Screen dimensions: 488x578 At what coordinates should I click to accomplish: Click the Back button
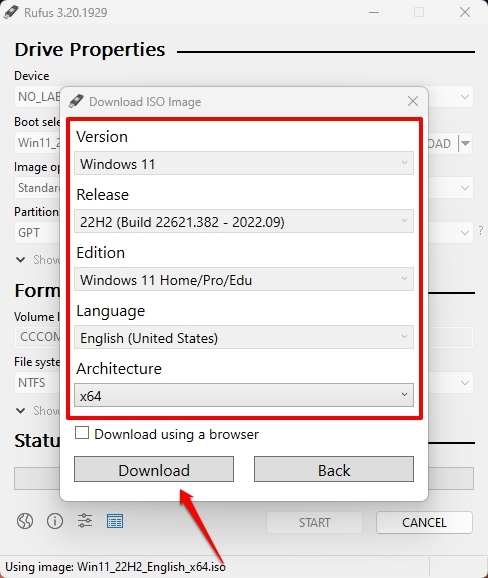coord(334,469)
